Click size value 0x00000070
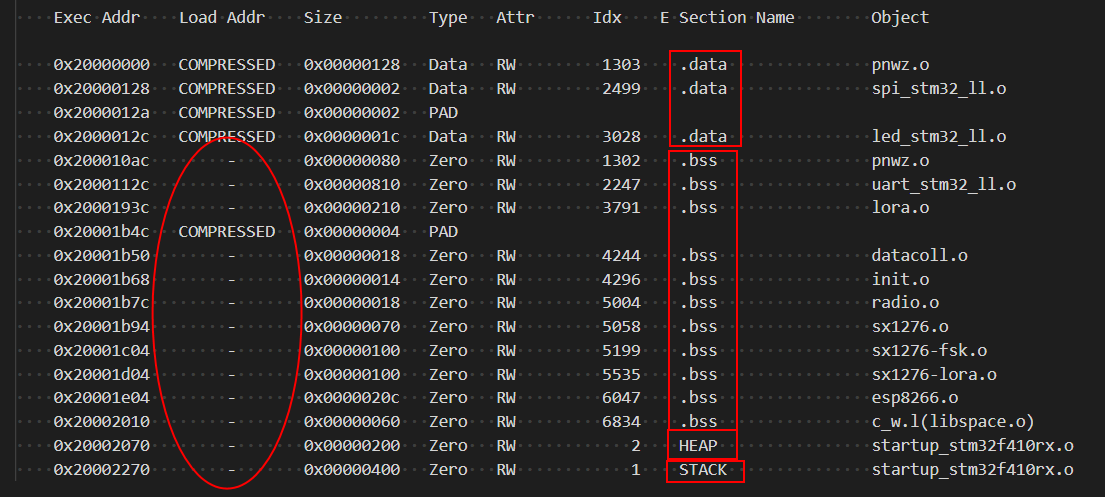 click(352, 327)
